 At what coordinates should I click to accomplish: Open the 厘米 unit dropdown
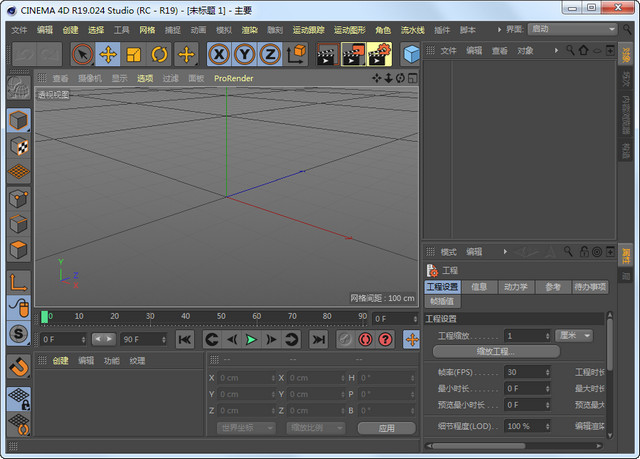[574, 336]
